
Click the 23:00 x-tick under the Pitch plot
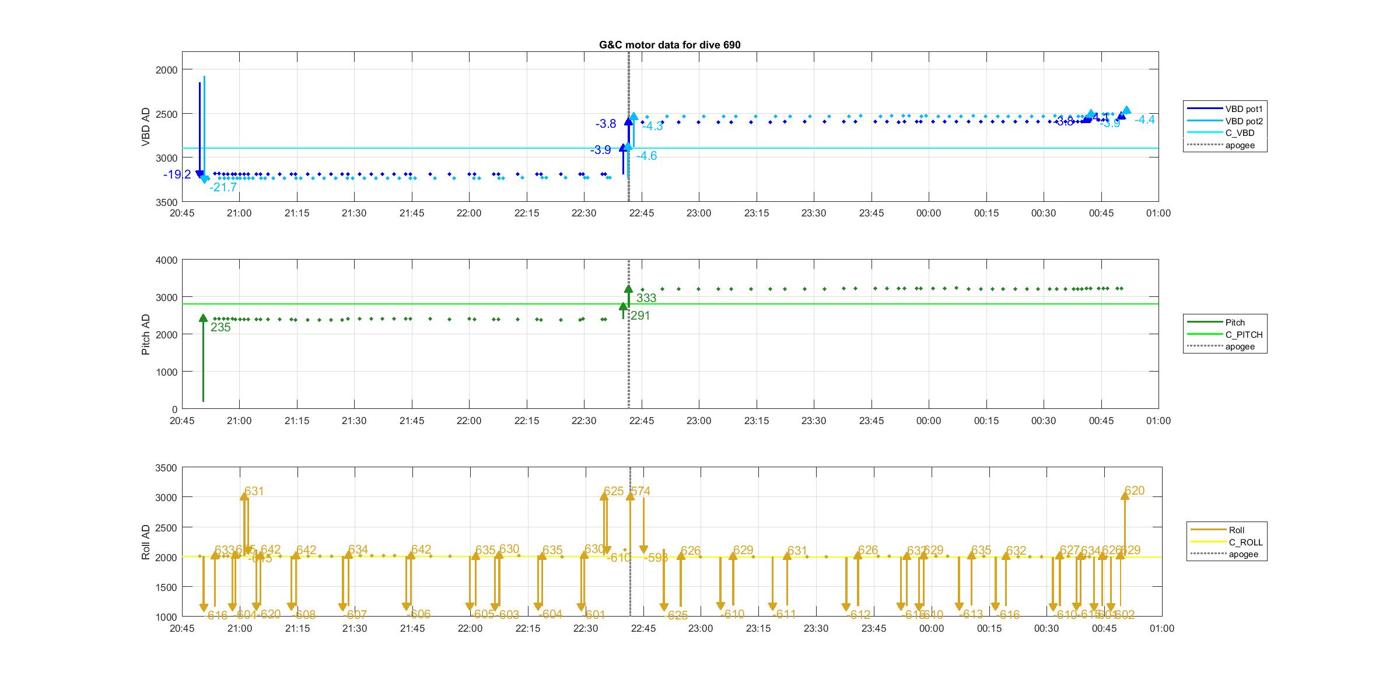click(x=699, y=421)
